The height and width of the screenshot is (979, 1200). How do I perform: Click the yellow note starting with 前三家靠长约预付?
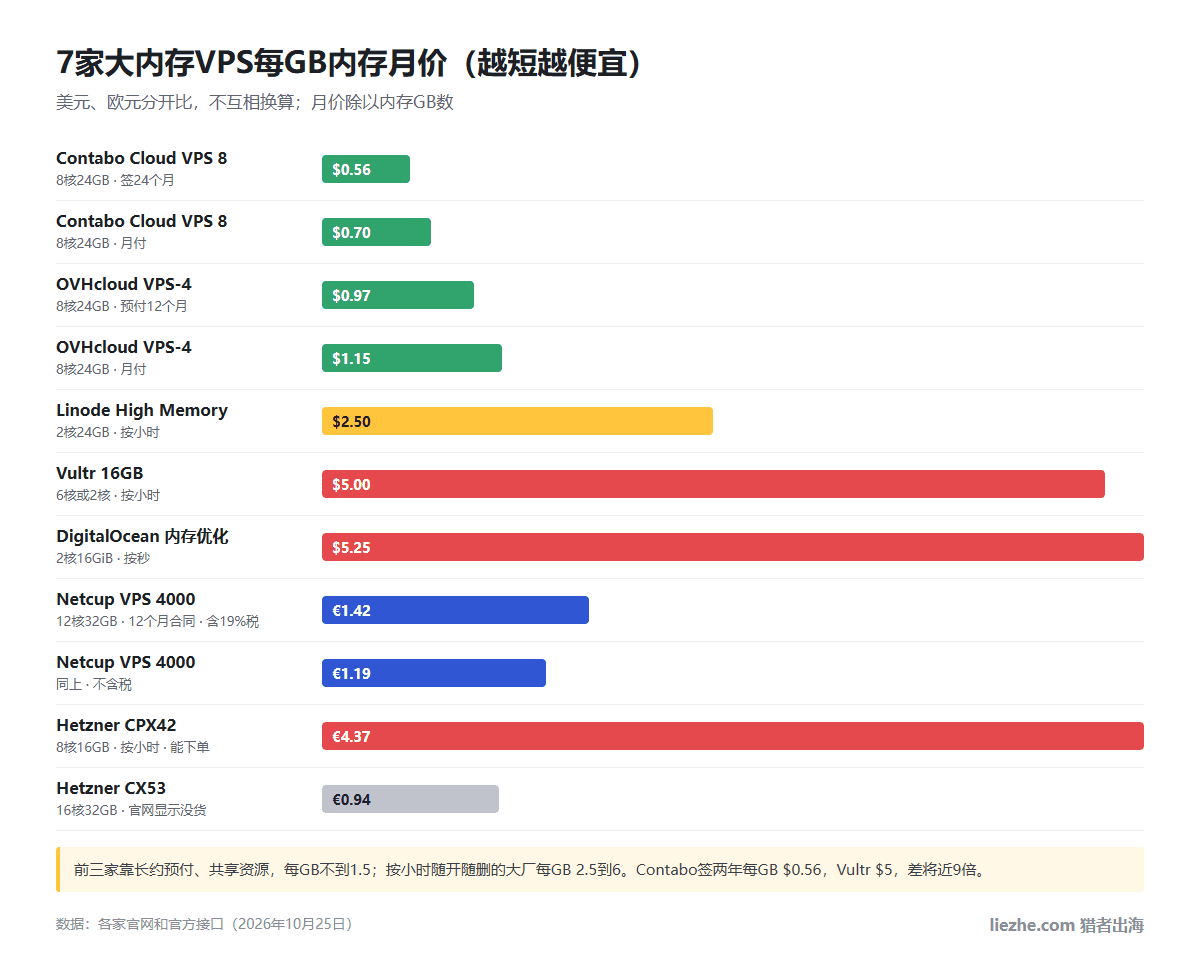600,869
